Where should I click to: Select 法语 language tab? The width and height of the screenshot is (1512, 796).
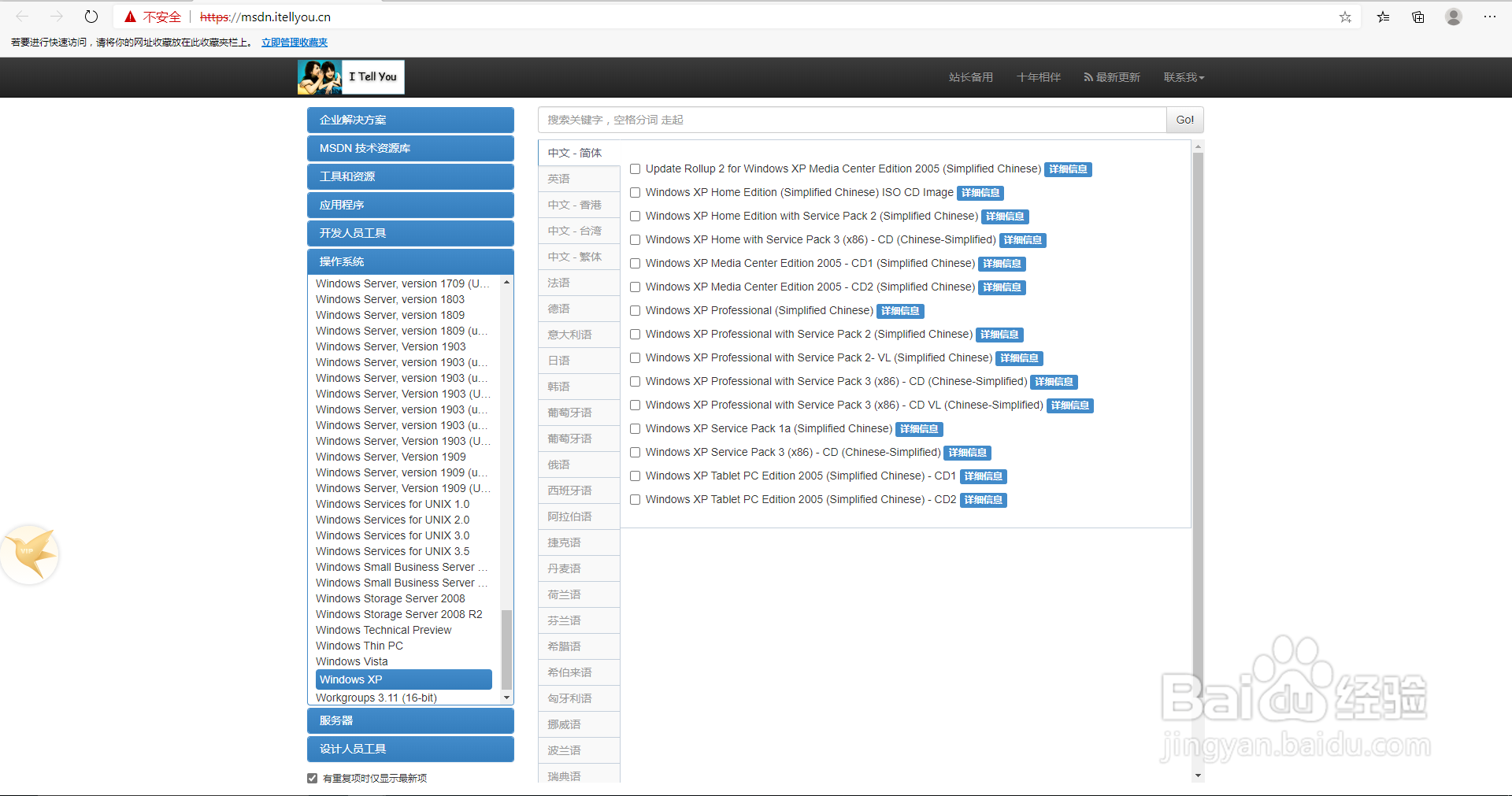click(579, 283)
